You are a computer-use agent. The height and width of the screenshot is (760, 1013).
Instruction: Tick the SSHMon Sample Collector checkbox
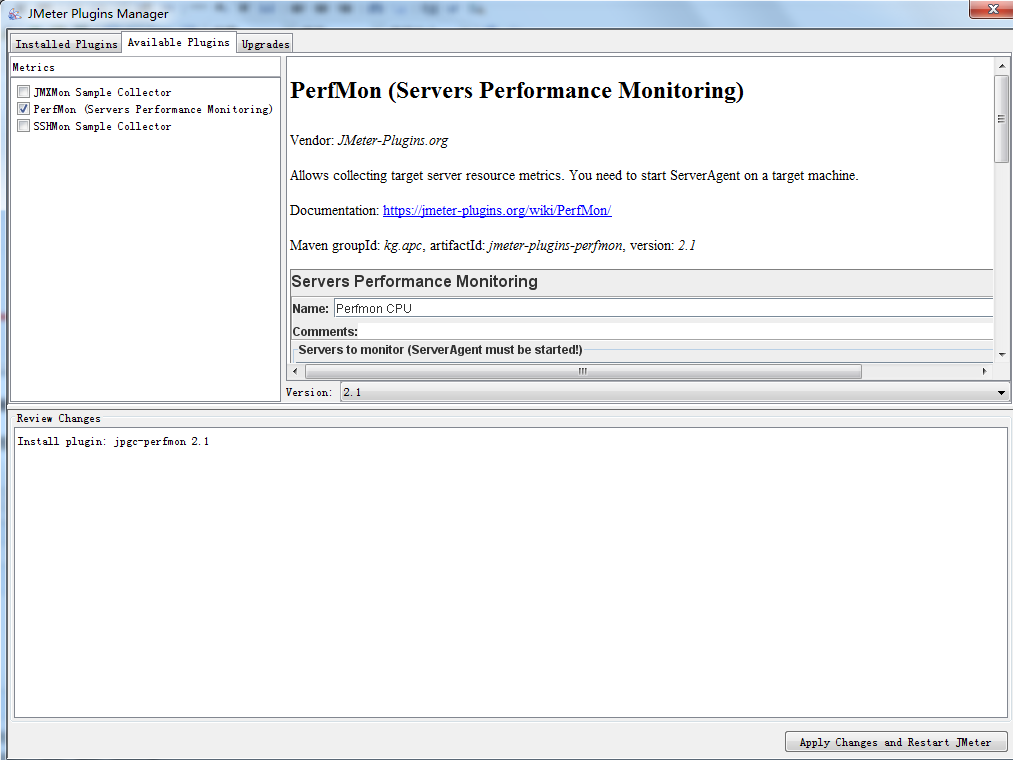tap(23, 126)
